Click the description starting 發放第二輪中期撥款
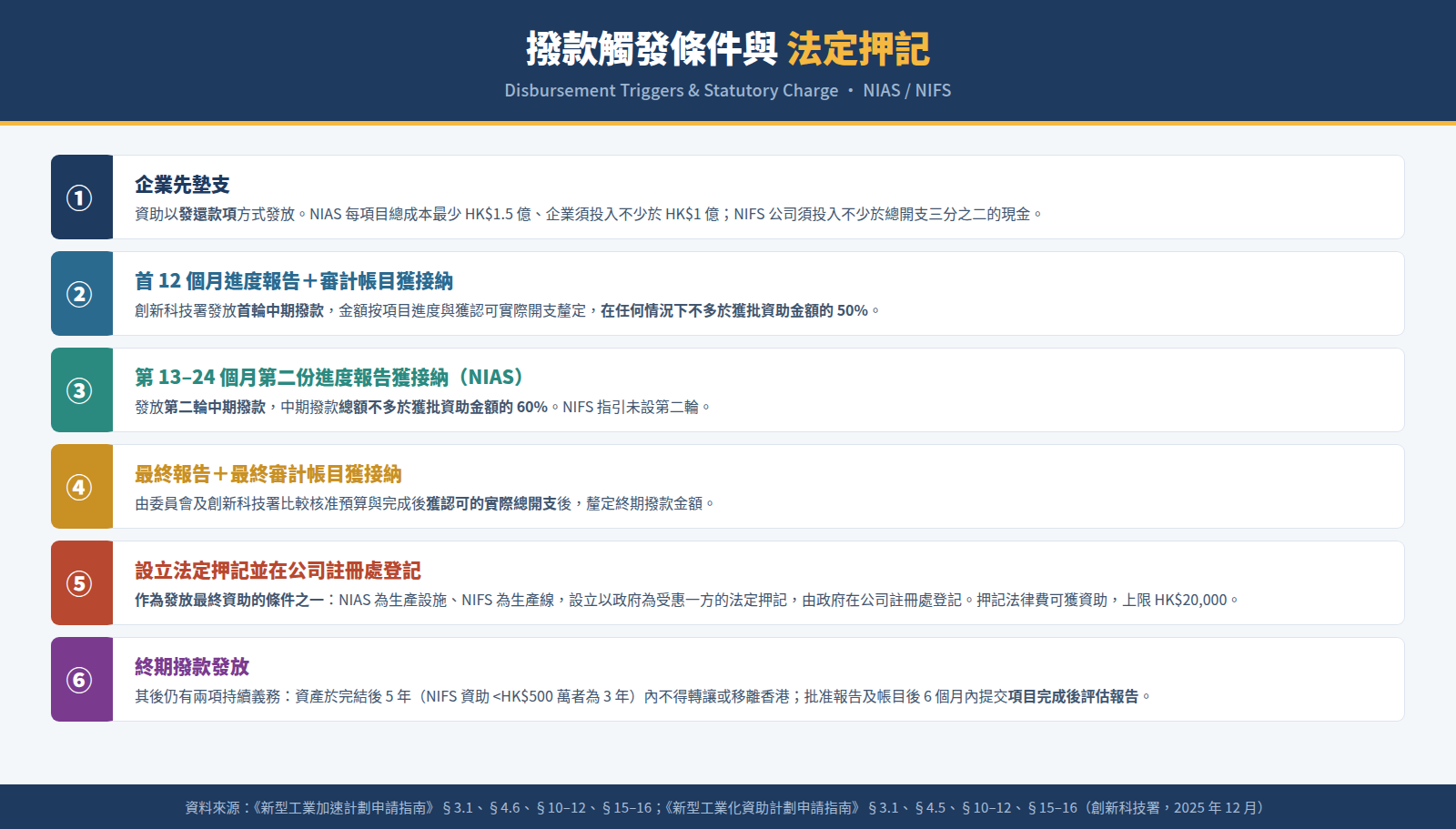 (423, 407)
